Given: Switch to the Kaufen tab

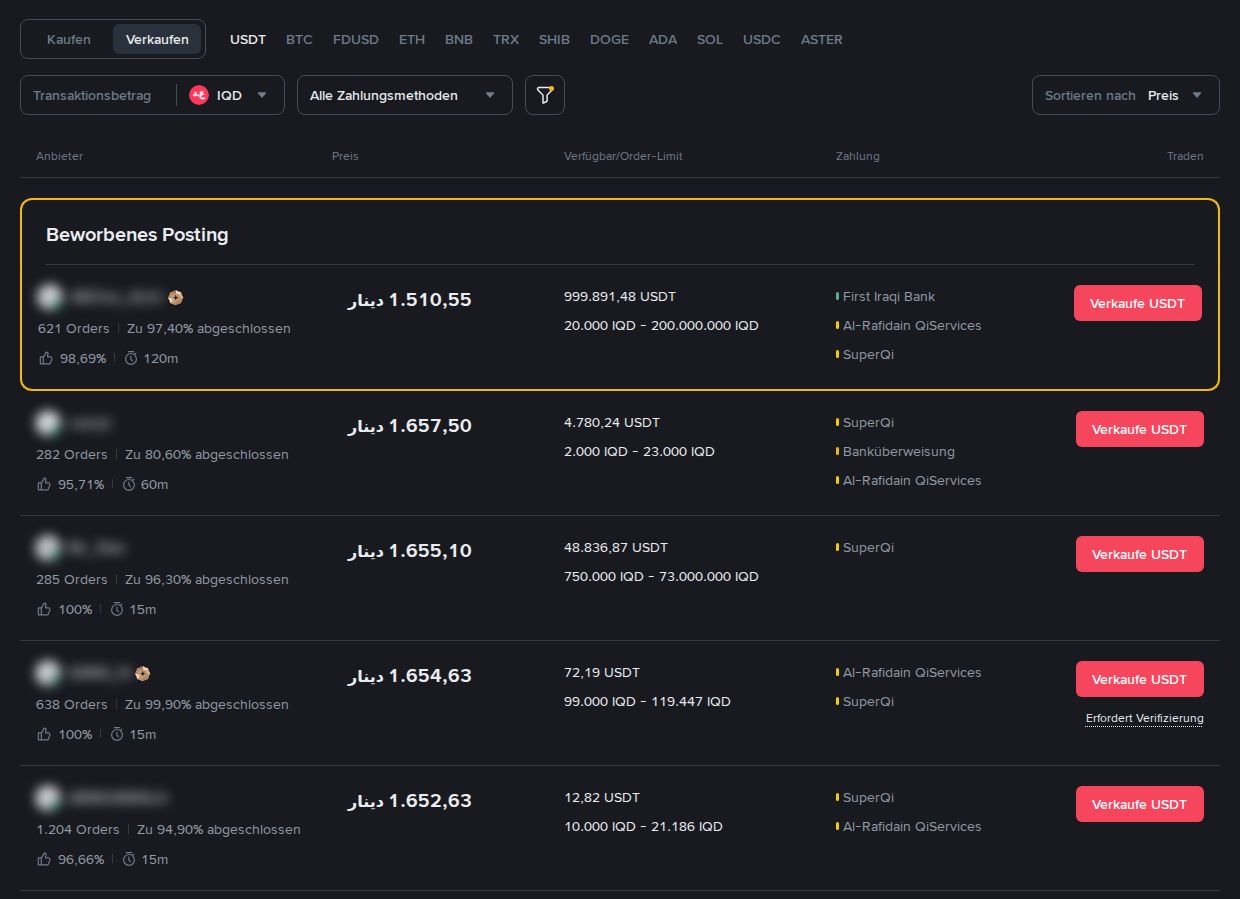Looking at the screenshot, I should pos(69,39).
